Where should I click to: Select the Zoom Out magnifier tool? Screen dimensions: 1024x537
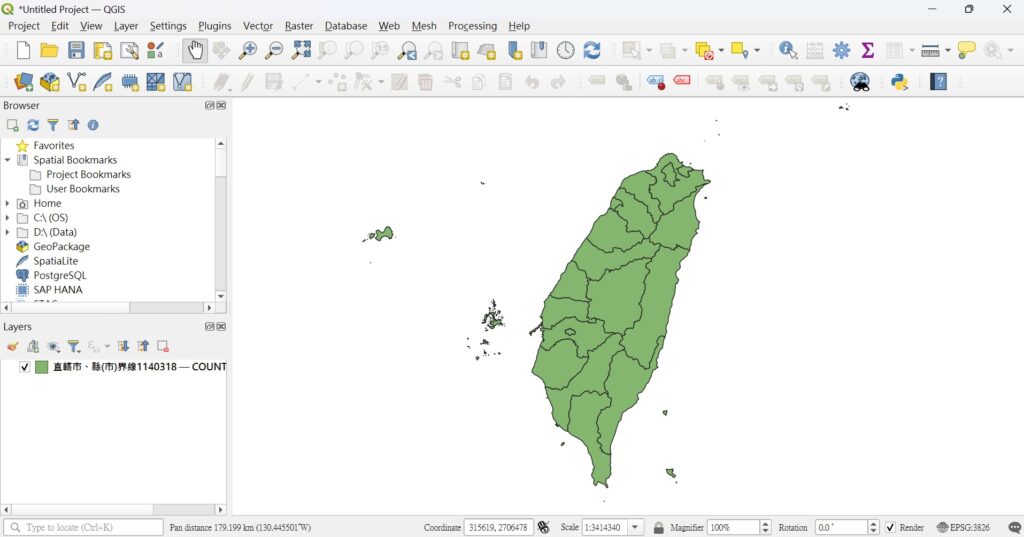point(274,50)
